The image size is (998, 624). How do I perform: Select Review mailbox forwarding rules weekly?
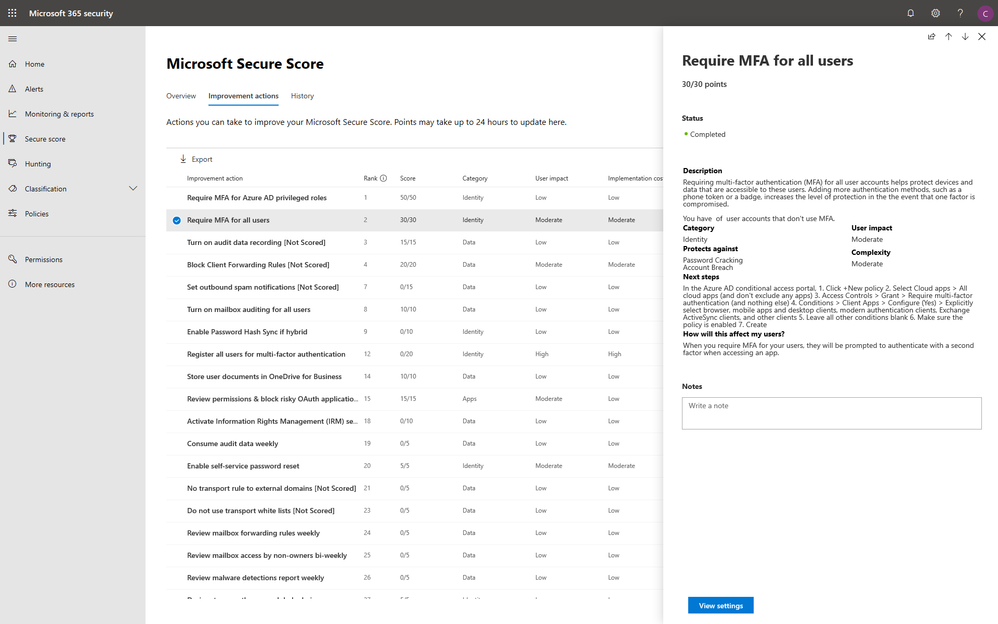tap(414, 533)
